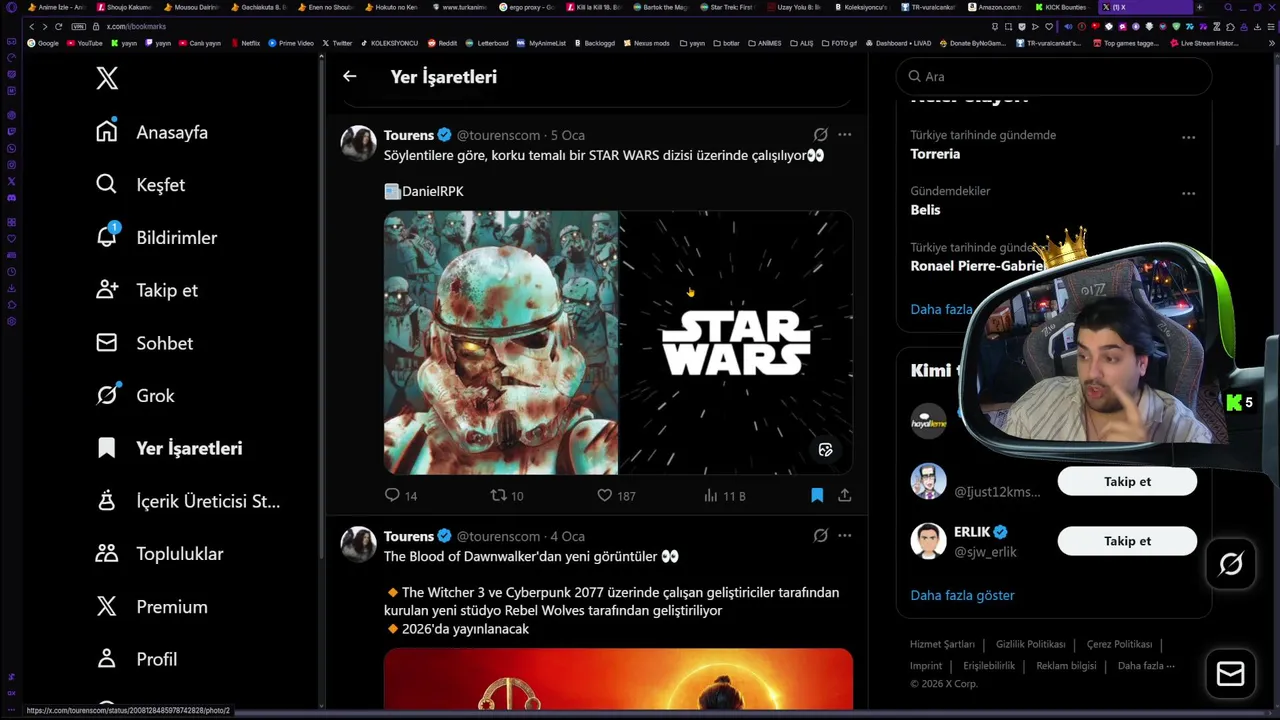1280x720 pixels.
Task: Open Erişilebilirlik footer link
Action: pyautogui.click(x=989, y=665)
